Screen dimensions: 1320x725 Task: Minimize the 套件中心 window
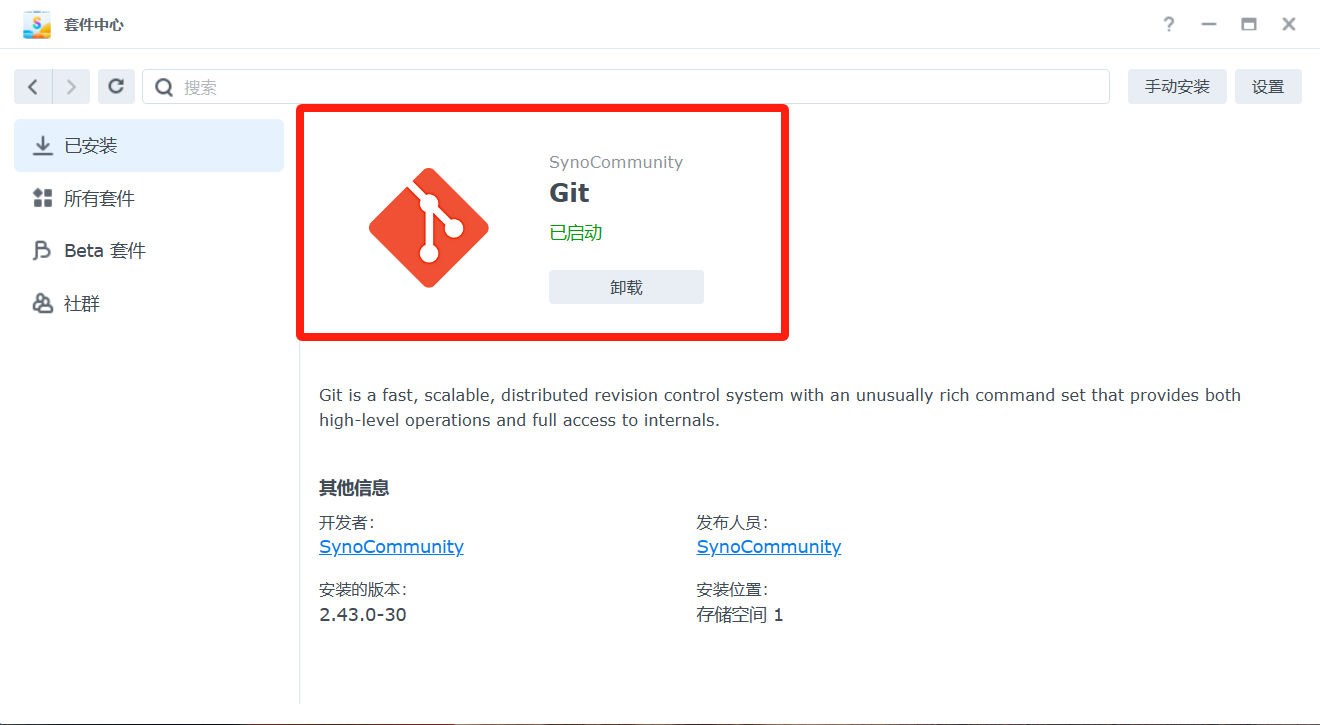coord(1209,24)
